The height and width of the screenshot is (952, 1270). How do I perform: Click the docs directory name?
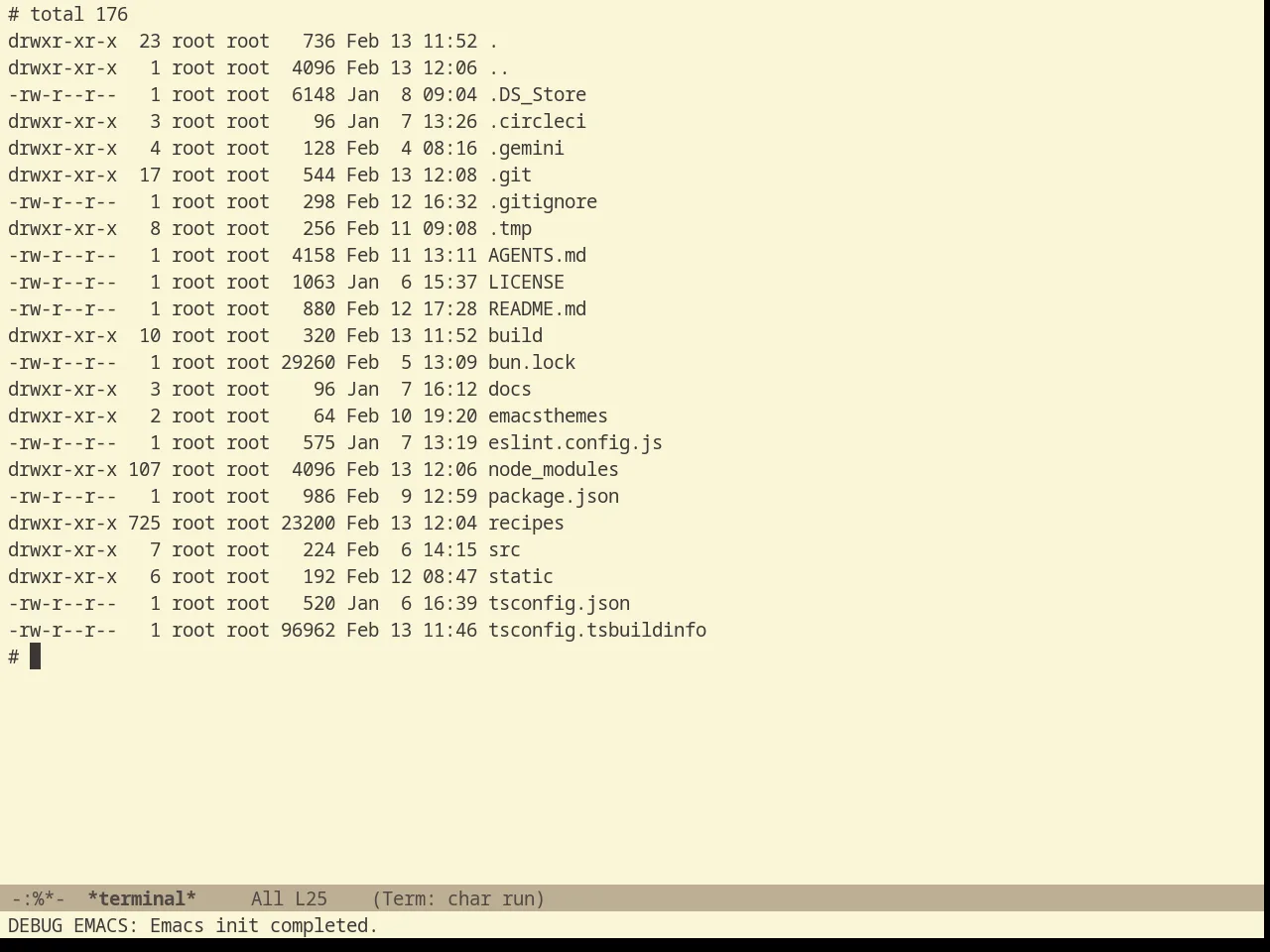pos(510,390)
